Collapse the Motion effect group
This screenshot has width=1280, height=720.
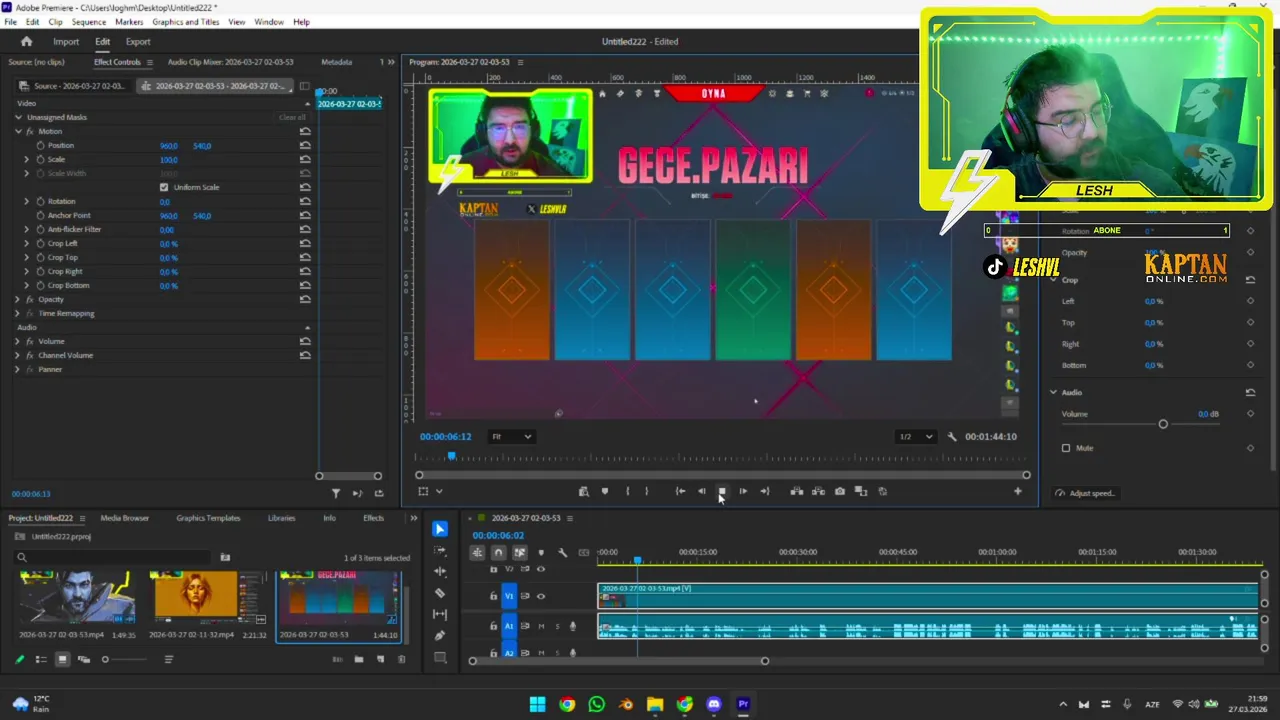[x=18, y=131]
